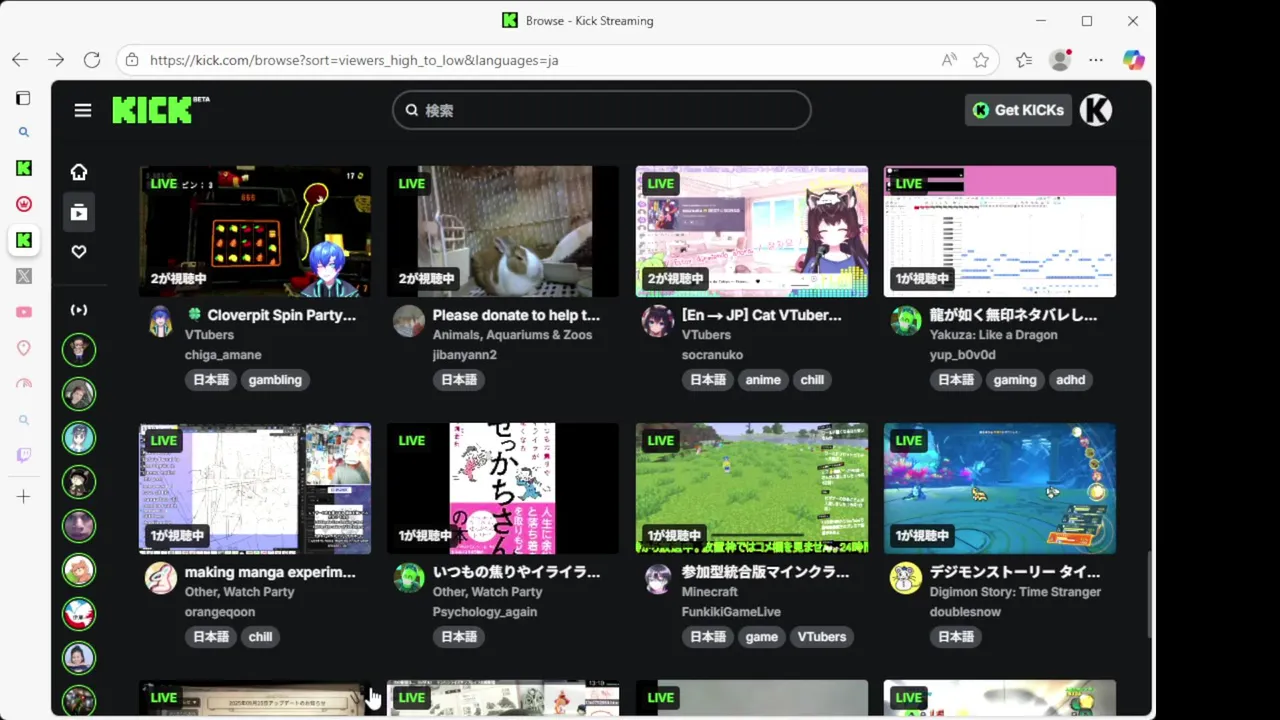Image resolution: width=1280 pixels, height=720 pixels.
Task: Switch to the first Kick vertical tab
Action: point(24,168)
